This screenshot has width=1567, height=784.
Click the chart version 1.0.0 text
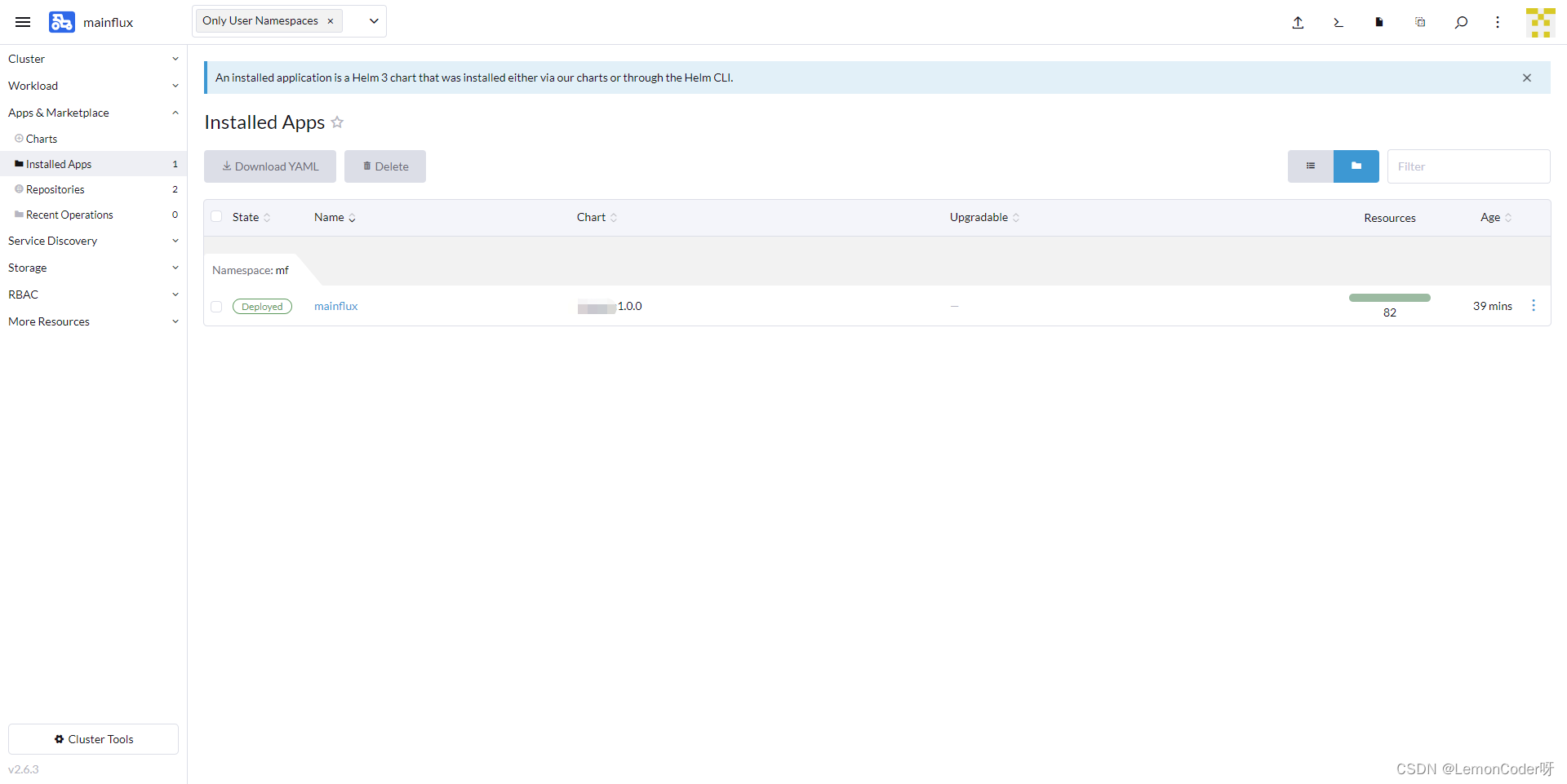[630, 306]
